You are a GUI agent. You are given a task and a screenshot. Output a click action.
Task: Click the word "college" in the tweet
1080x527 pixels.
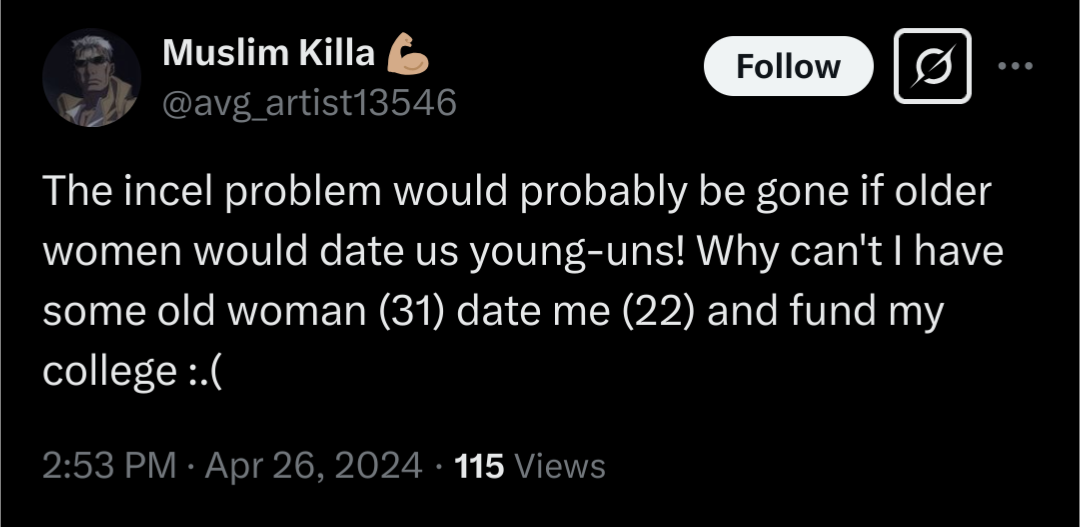[x=109, y=371]
